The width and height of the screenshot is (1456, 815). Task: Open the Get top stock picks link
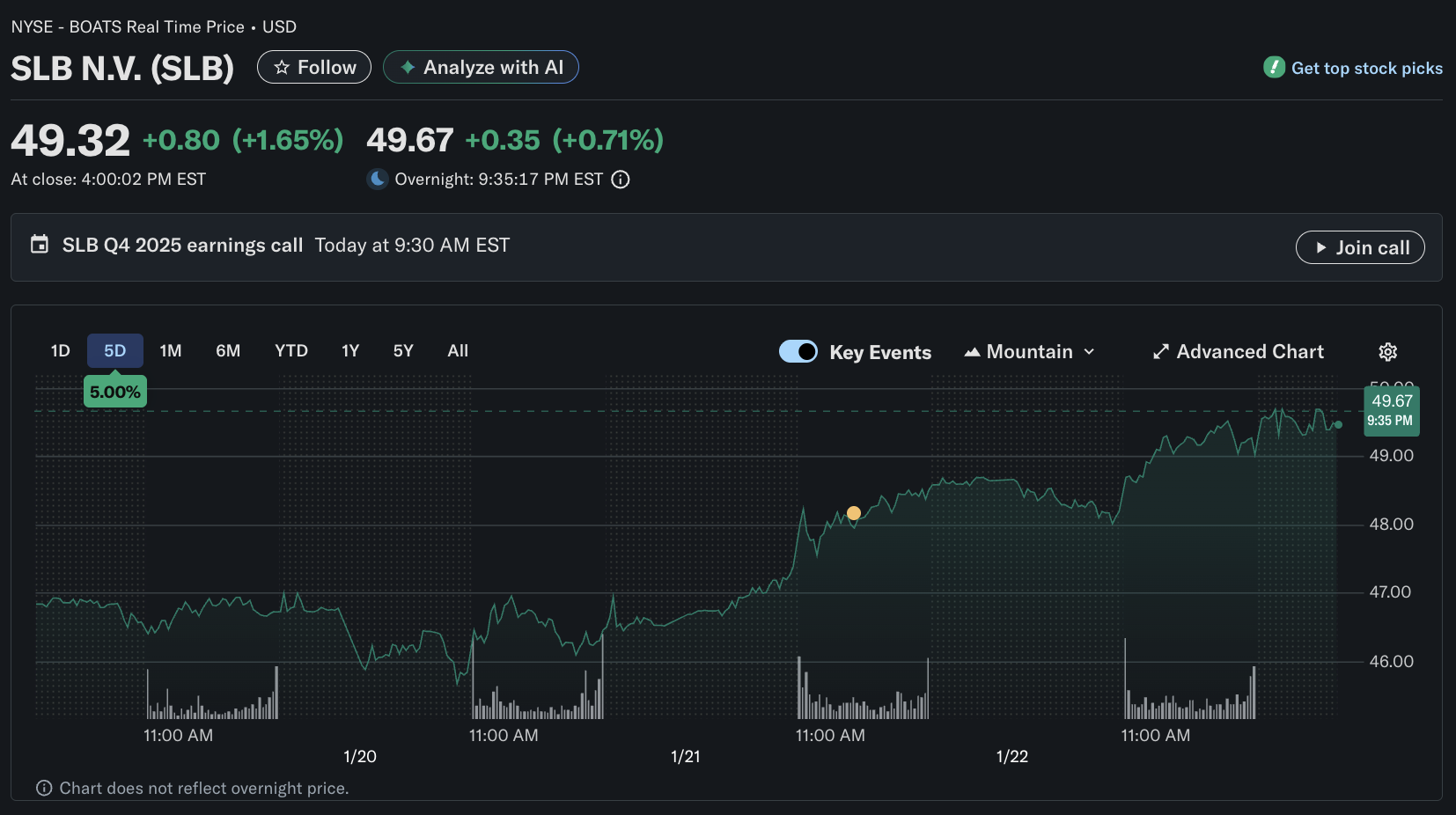click(x=1366, y=69)
